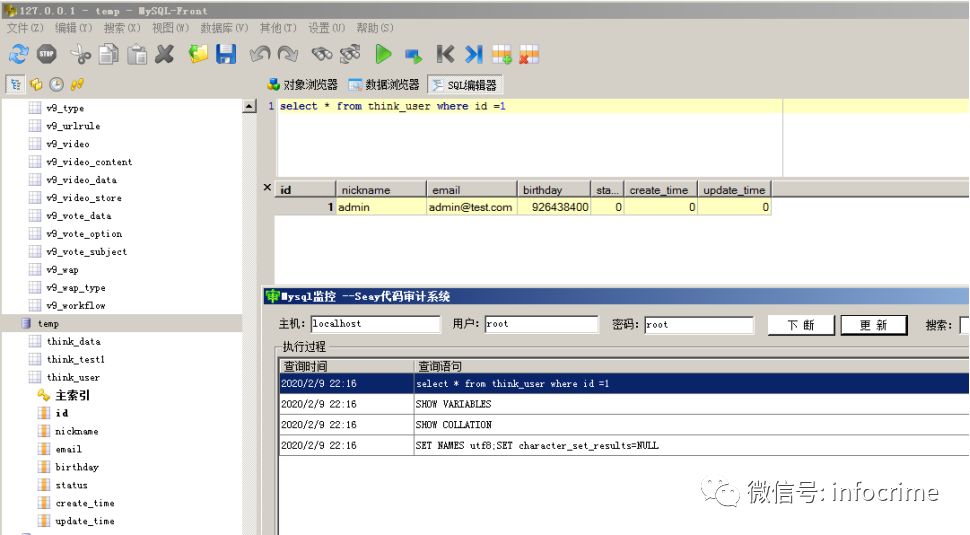Click the binoculars Find icon
970x535 pixels.
pyautogui.click(x=322, y=54)
